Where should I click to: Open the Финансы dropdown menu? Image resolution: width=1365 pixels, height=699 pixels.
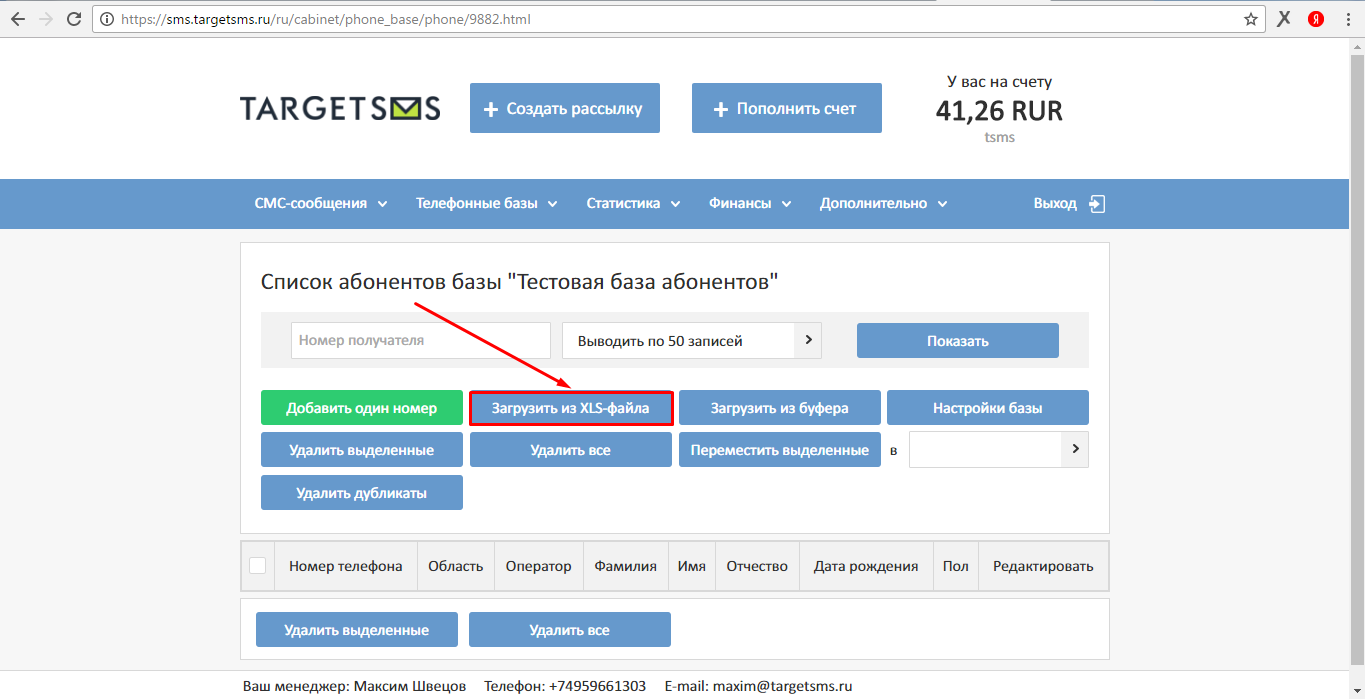coord(750,203)
